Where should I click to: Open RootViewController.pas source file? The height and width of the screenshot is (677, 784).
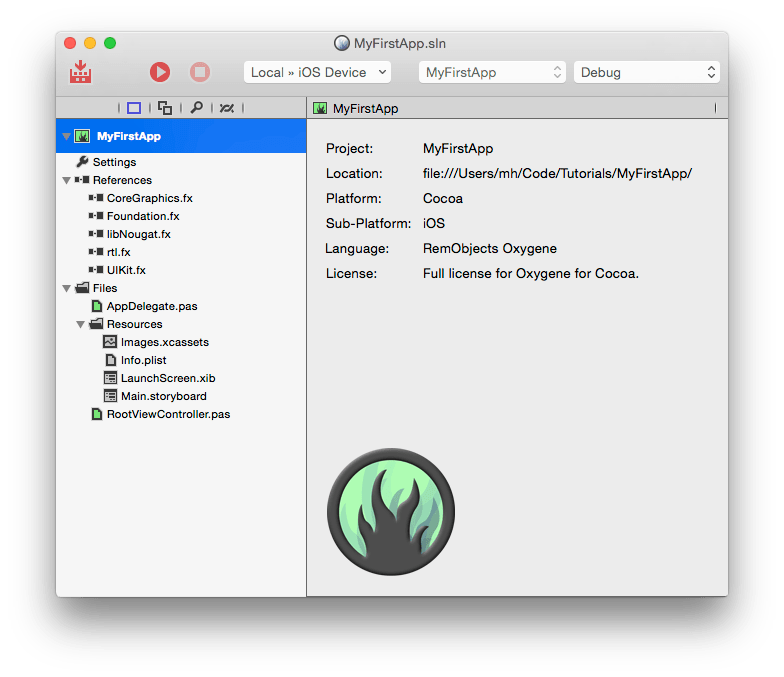pos(168,414)
